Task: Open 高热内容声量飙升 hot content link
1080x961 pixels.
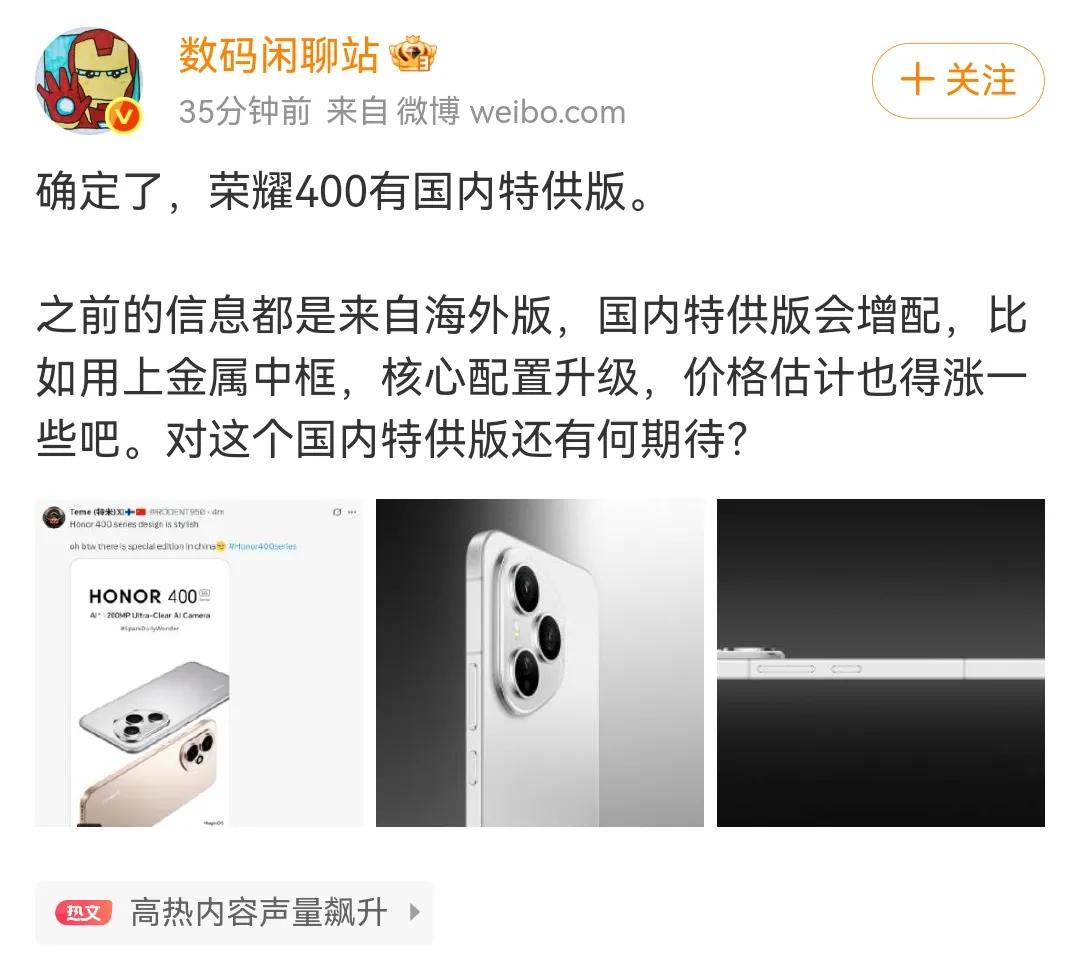Action: tap(258, 913)
